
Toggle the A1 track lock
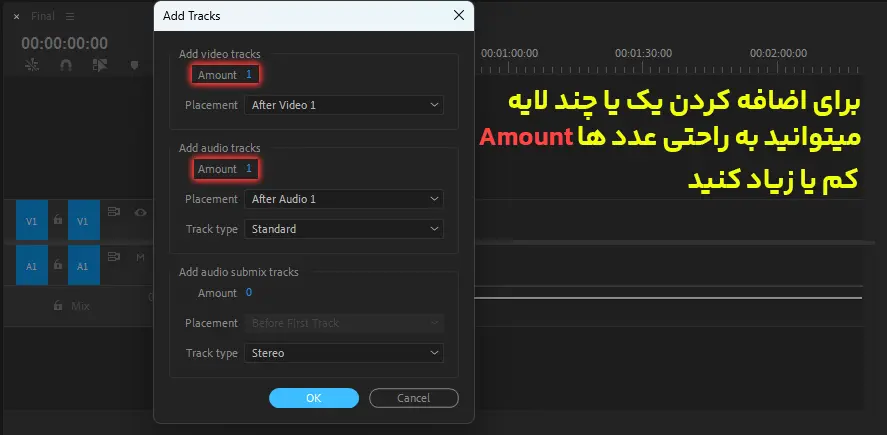58,264
